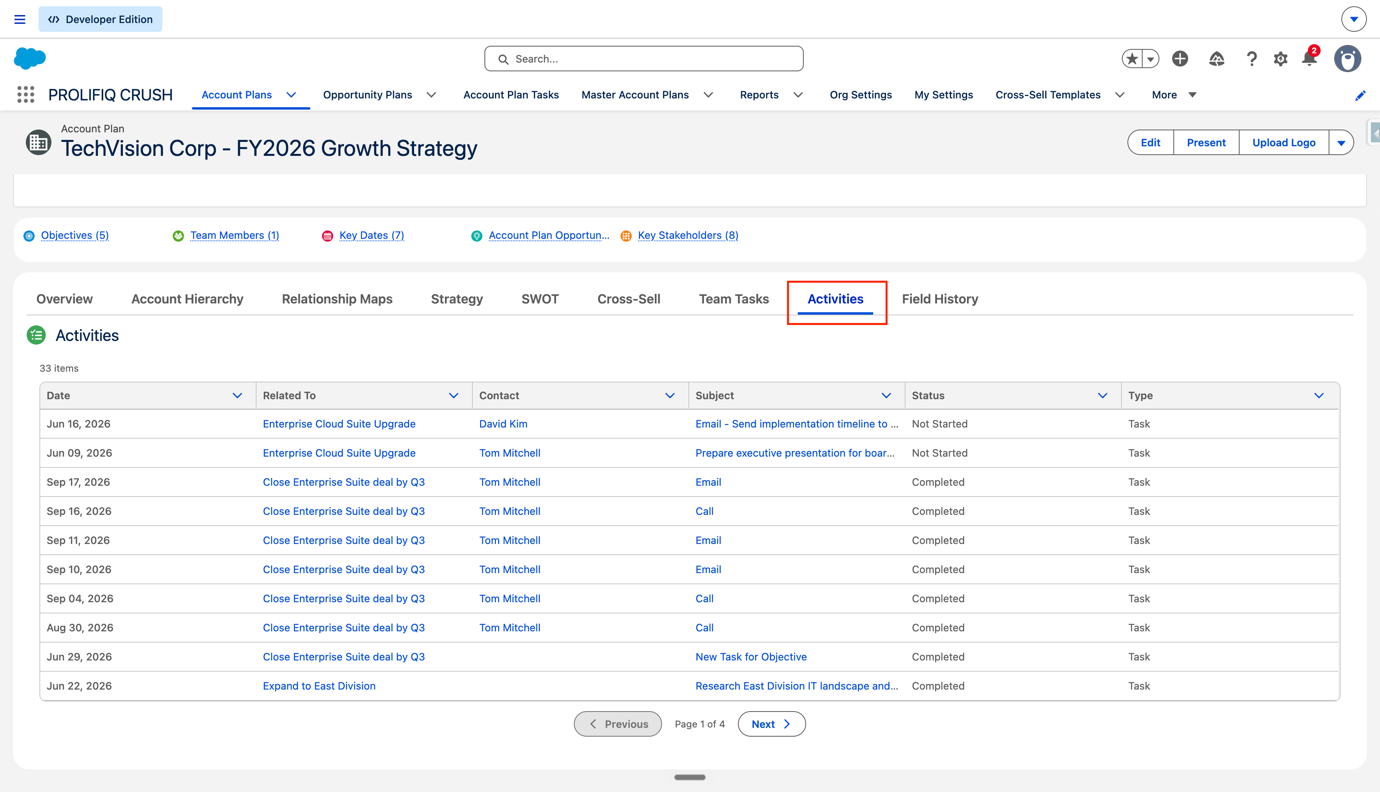Open the Key Stakeholders (8) link
Viewport: 1380px width, 792px height.
click(x=688, y=236)
